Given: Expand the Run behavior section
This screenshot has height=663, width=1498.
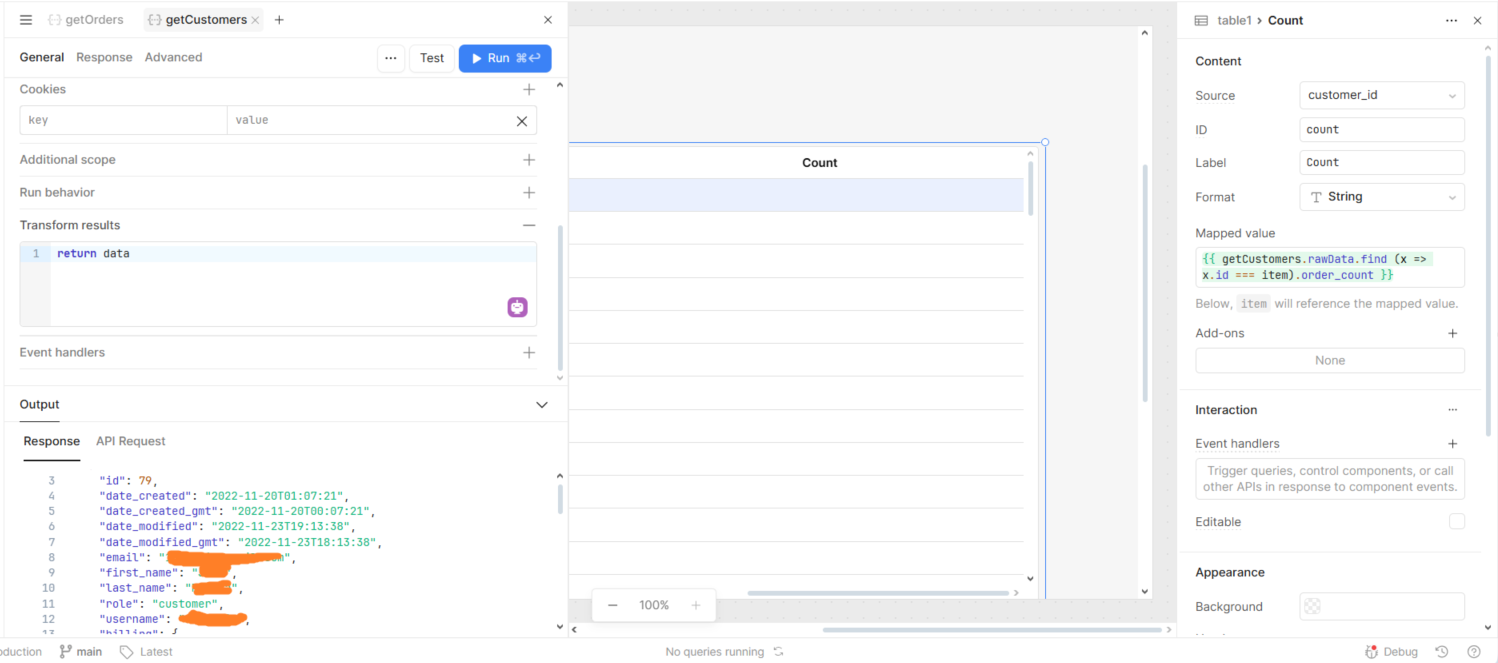Looking at the screenshot, I should tap(528, 192).
